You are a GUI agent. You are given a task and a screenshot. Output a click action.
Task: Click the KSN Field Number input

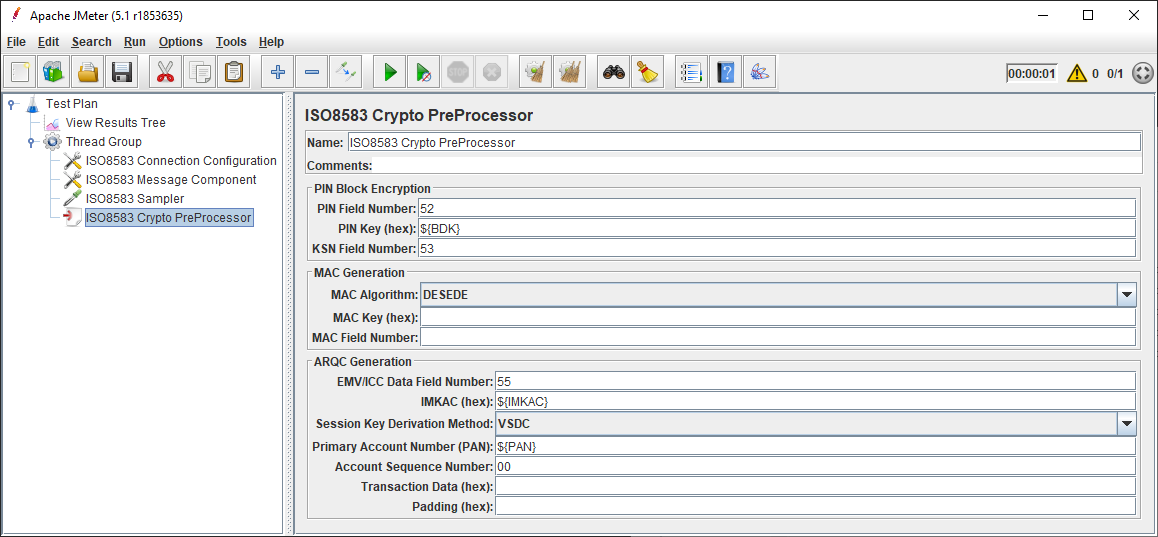tap(777, 248)
